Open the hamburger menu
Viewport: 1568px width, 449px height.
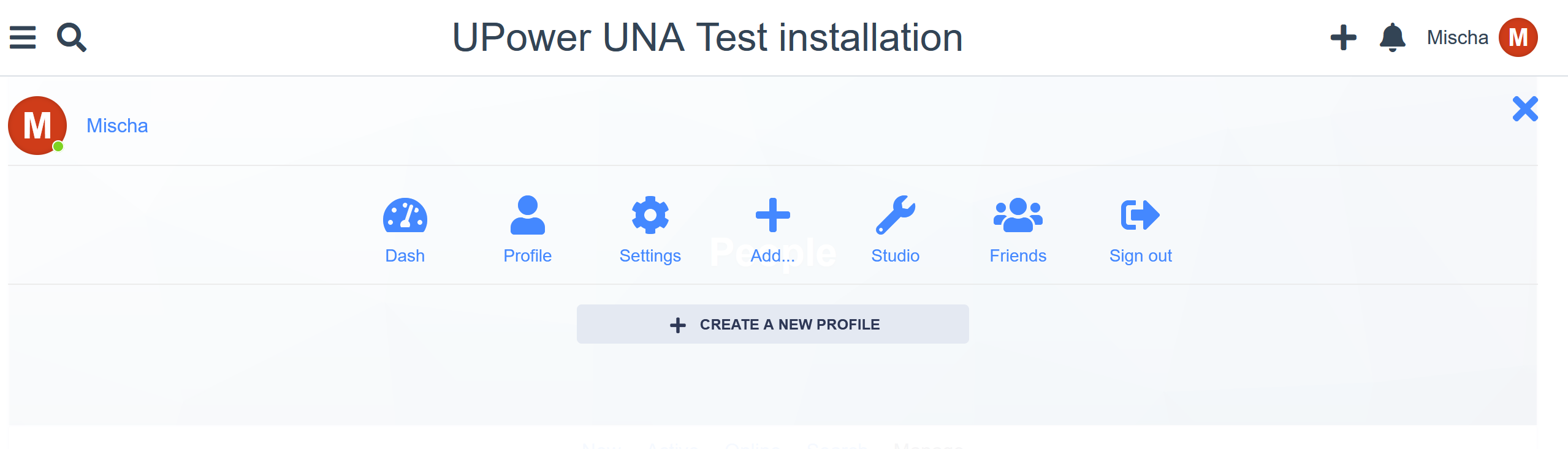point(23,37)
